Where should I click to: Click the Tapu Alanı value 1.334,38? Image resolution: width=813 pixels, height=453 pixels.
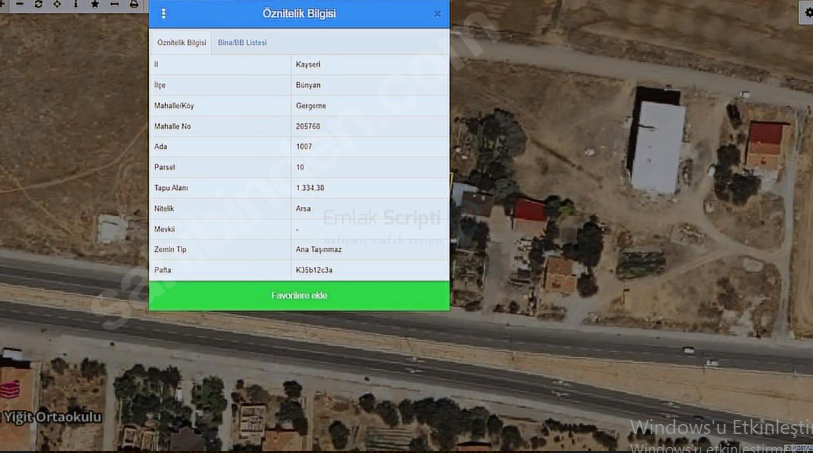pos(370,188)
